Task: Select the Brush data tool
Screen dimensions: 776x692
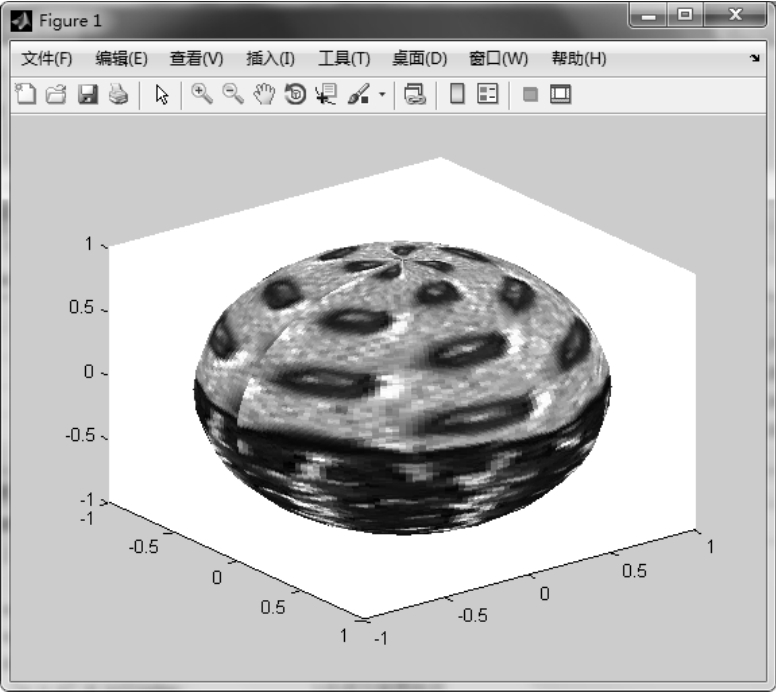Action: coord(357,95)
